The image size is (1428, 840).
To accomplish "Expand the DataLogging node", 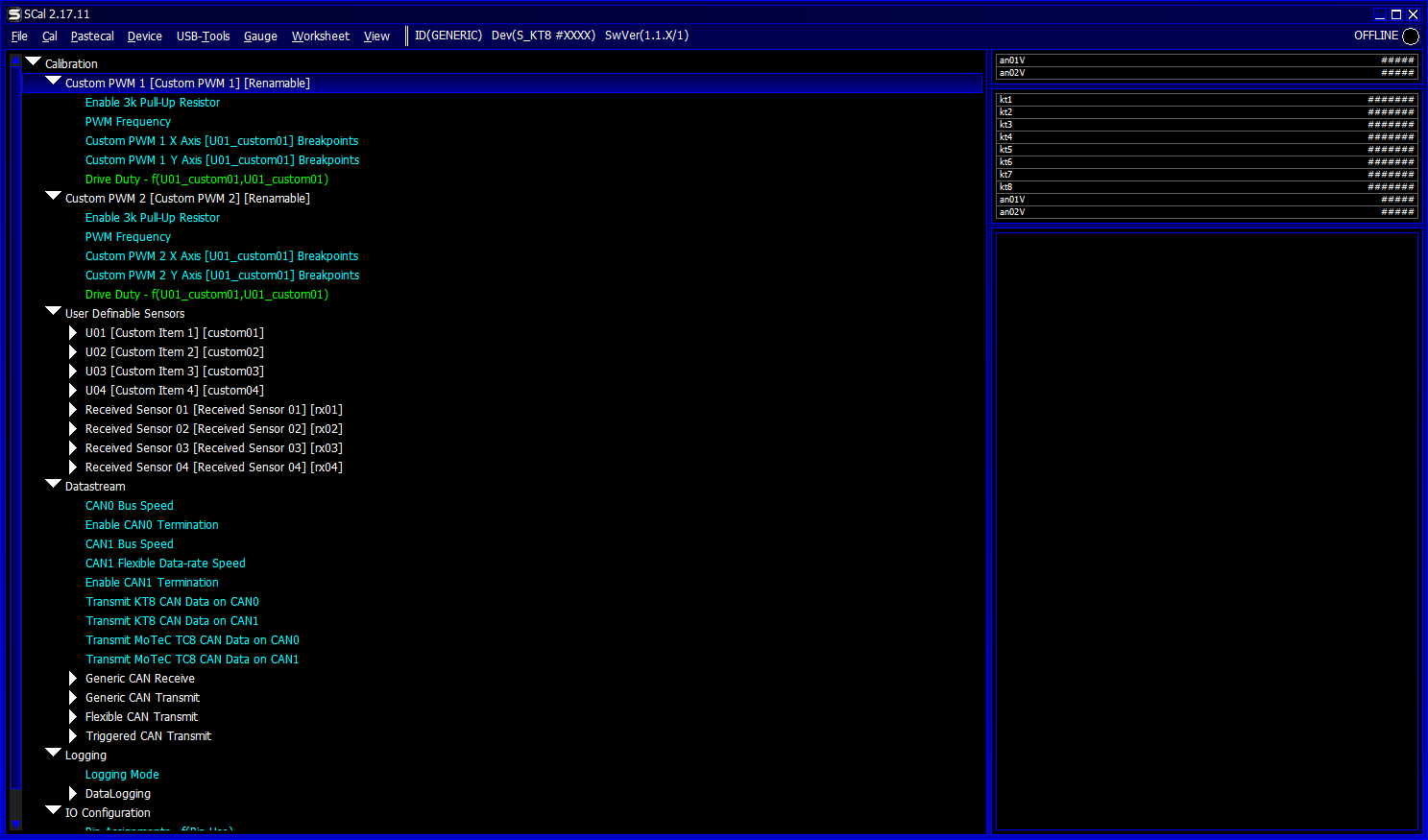I will (x=73, y=794).
